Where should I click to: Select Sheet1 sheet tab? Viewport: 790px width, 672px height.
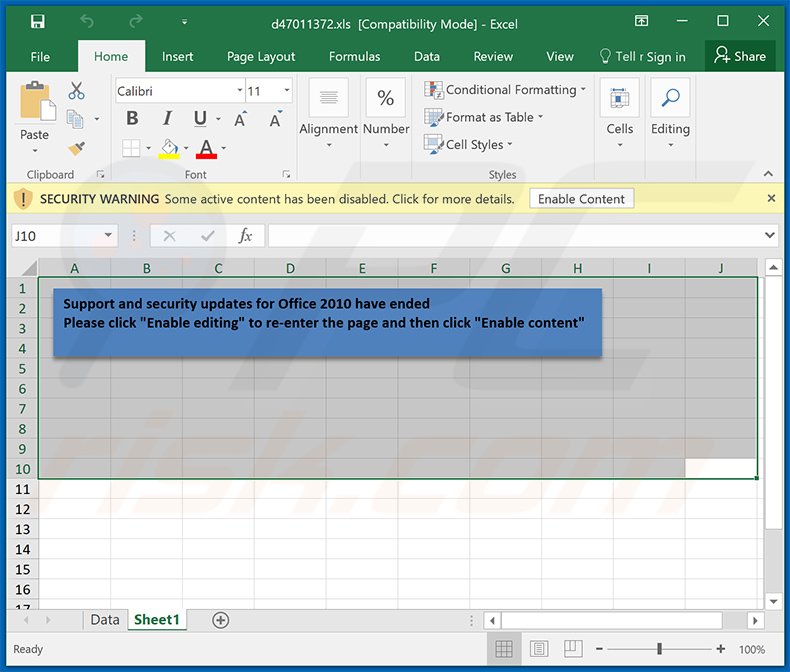point(157,620)
